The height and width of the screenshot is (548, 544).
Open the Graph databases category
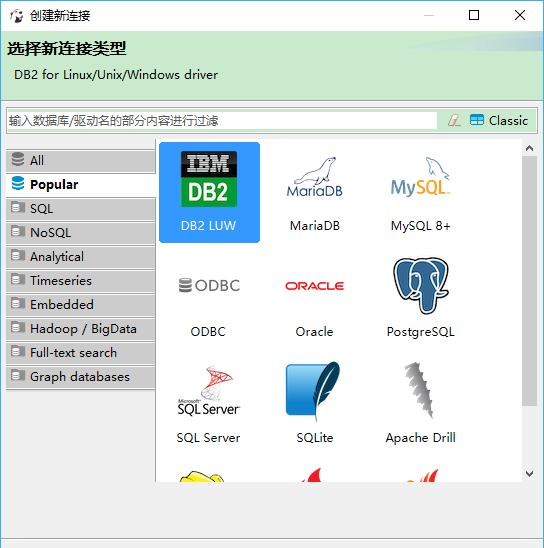[81, 377]
